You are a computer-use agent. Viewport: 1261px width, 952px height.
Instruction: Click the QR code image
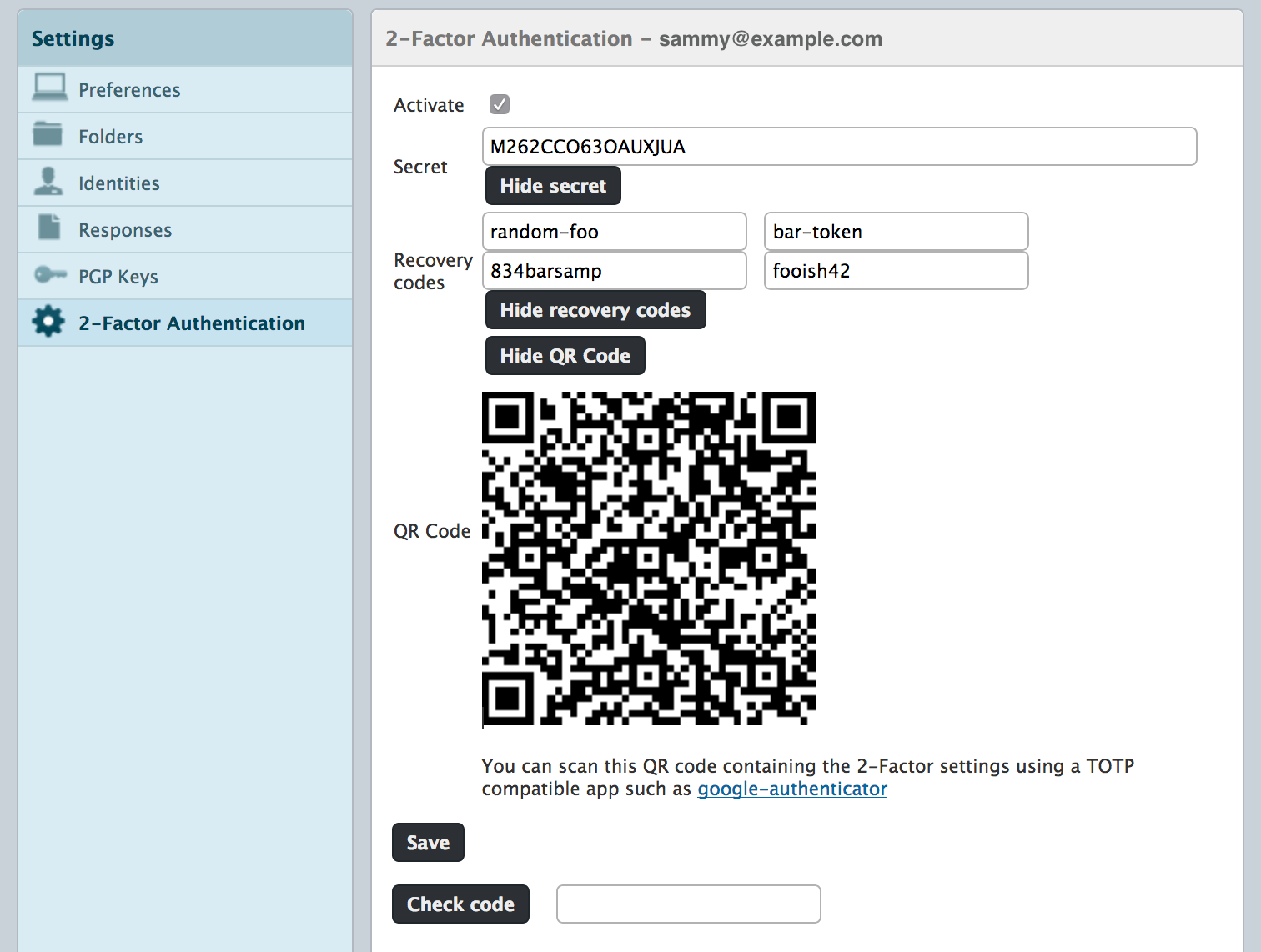click(x=649, y=559)
